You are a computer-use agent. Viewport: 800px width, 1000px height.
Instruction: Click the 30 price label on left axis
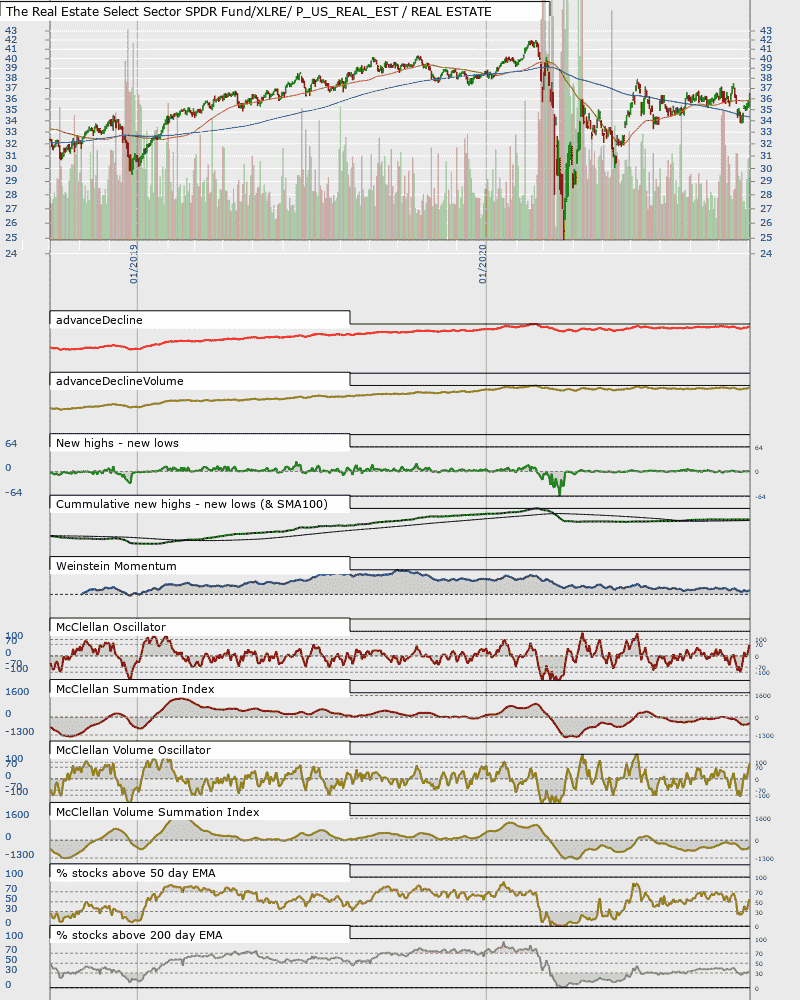11,169
